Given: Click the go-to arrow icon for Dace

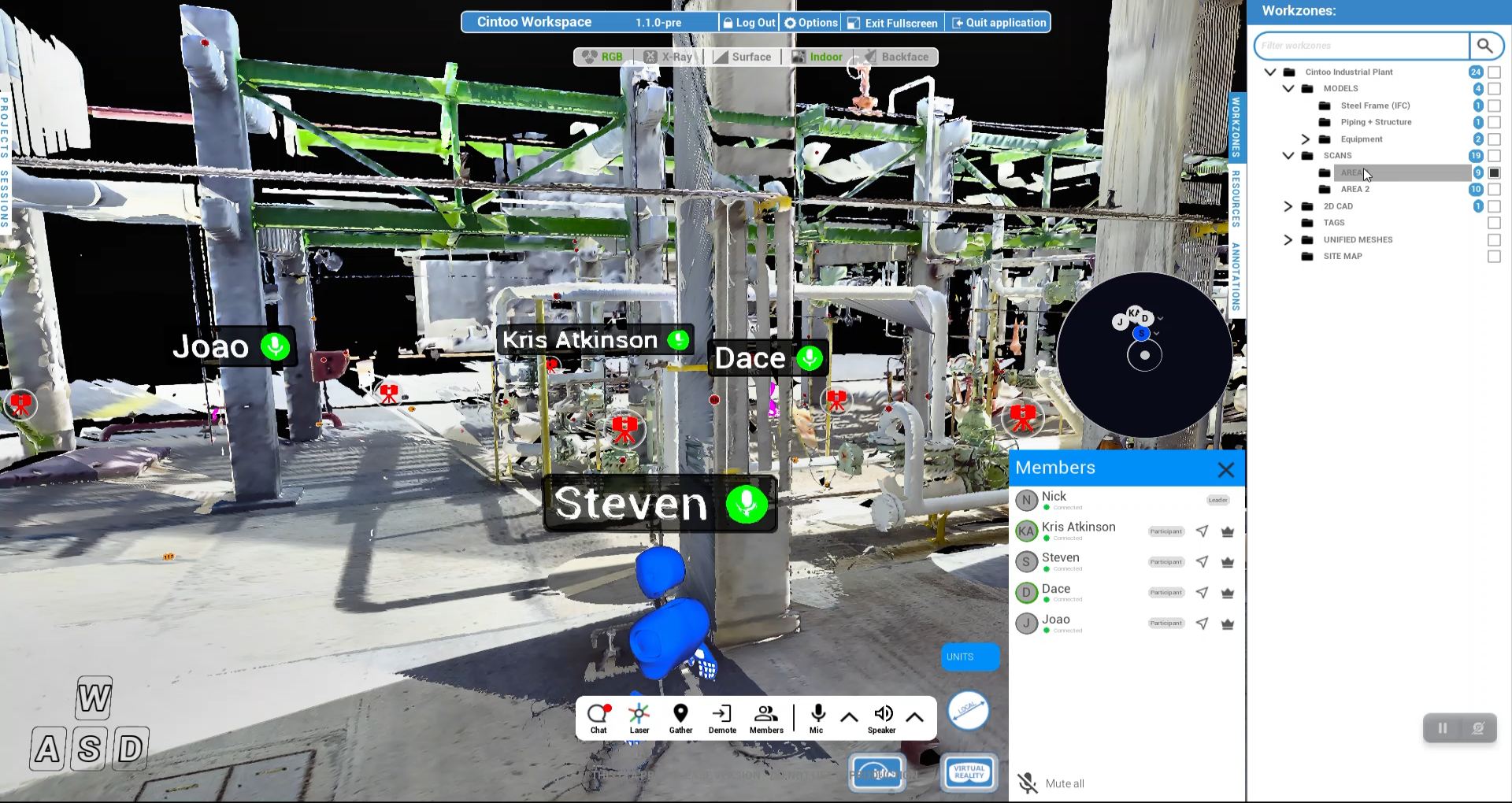Looking at the screenshot, I should (1202, 593).
